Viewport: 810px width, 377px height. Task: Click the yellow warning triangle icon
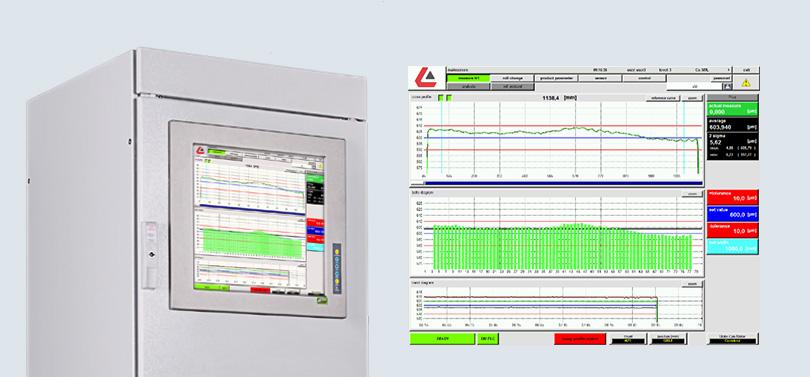point(746,82)
